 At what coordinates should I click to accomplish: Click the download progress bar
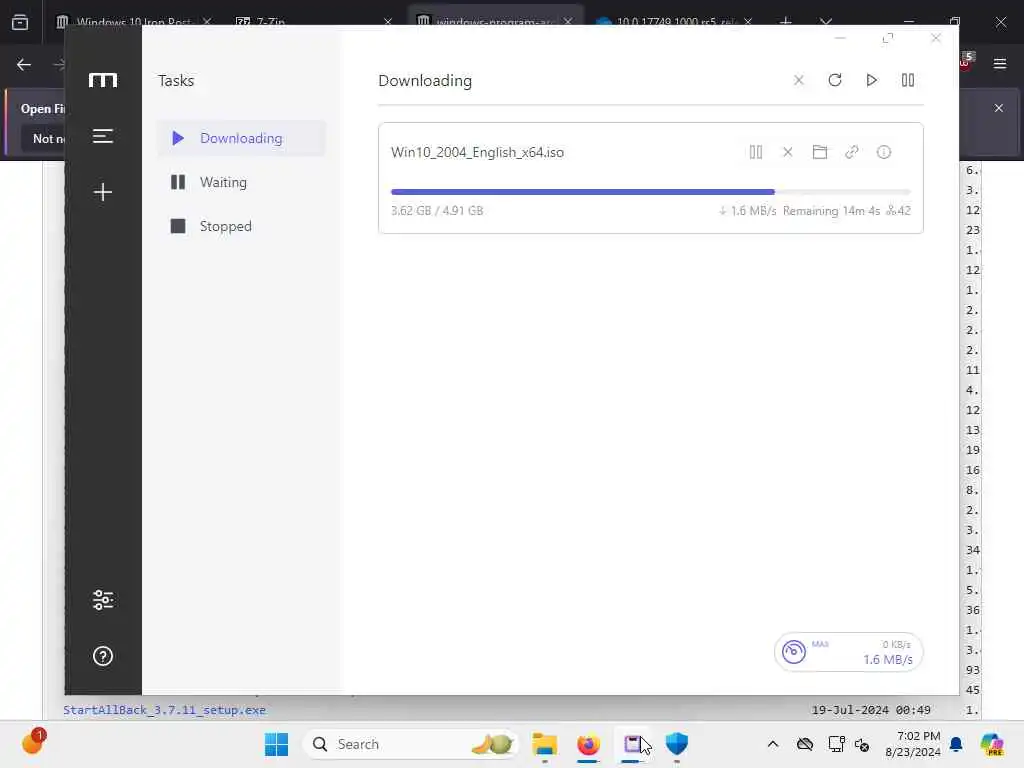(x=650, y=192)
